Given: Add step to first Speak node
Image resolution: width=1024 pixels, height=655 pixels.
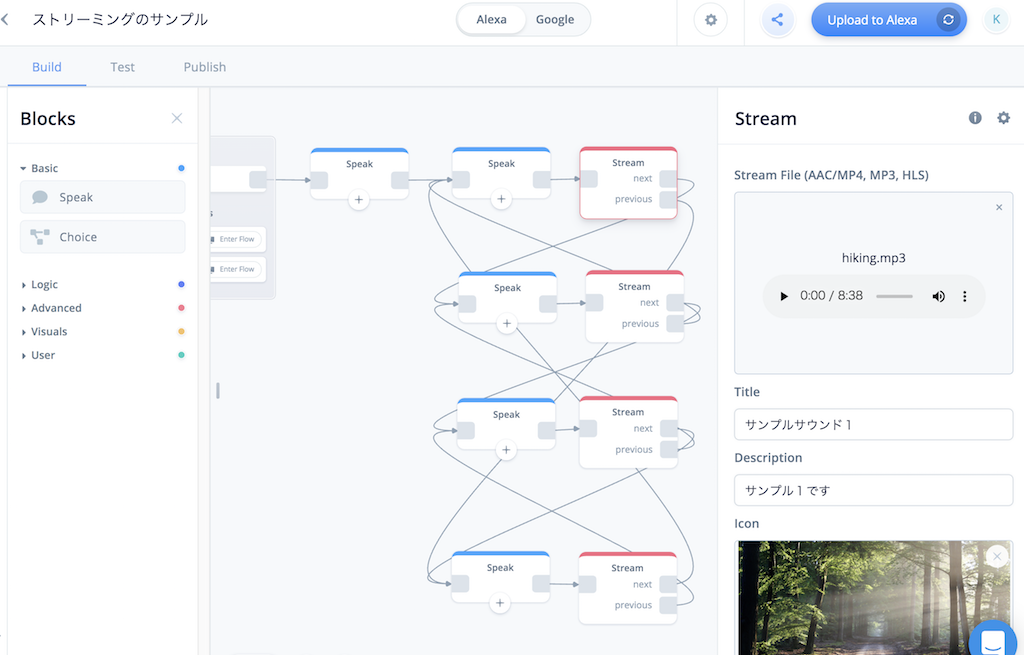Looking at the screenshot, I should point(359,200).
